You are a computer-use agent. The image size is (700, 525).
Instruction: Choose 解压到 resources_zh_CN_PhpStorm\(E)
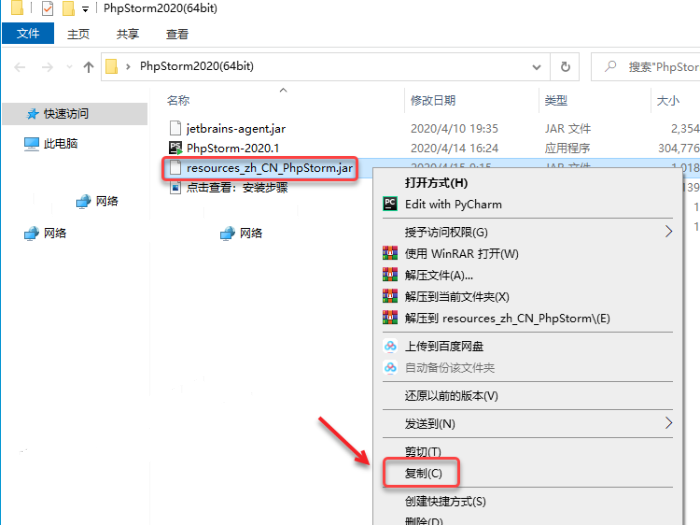(507, 318)
